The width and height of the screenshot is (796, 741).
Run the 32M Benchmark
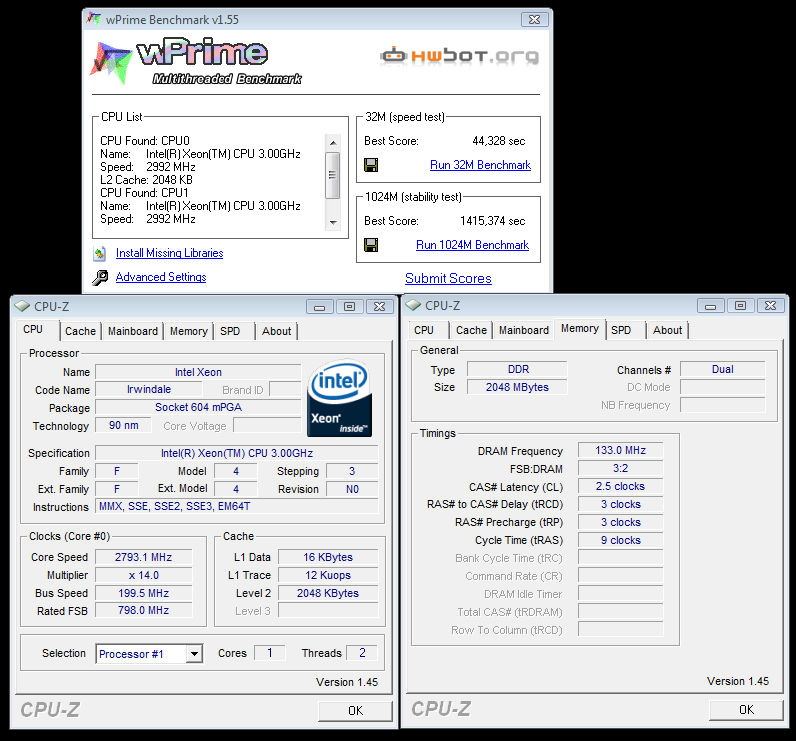[480, 165]
